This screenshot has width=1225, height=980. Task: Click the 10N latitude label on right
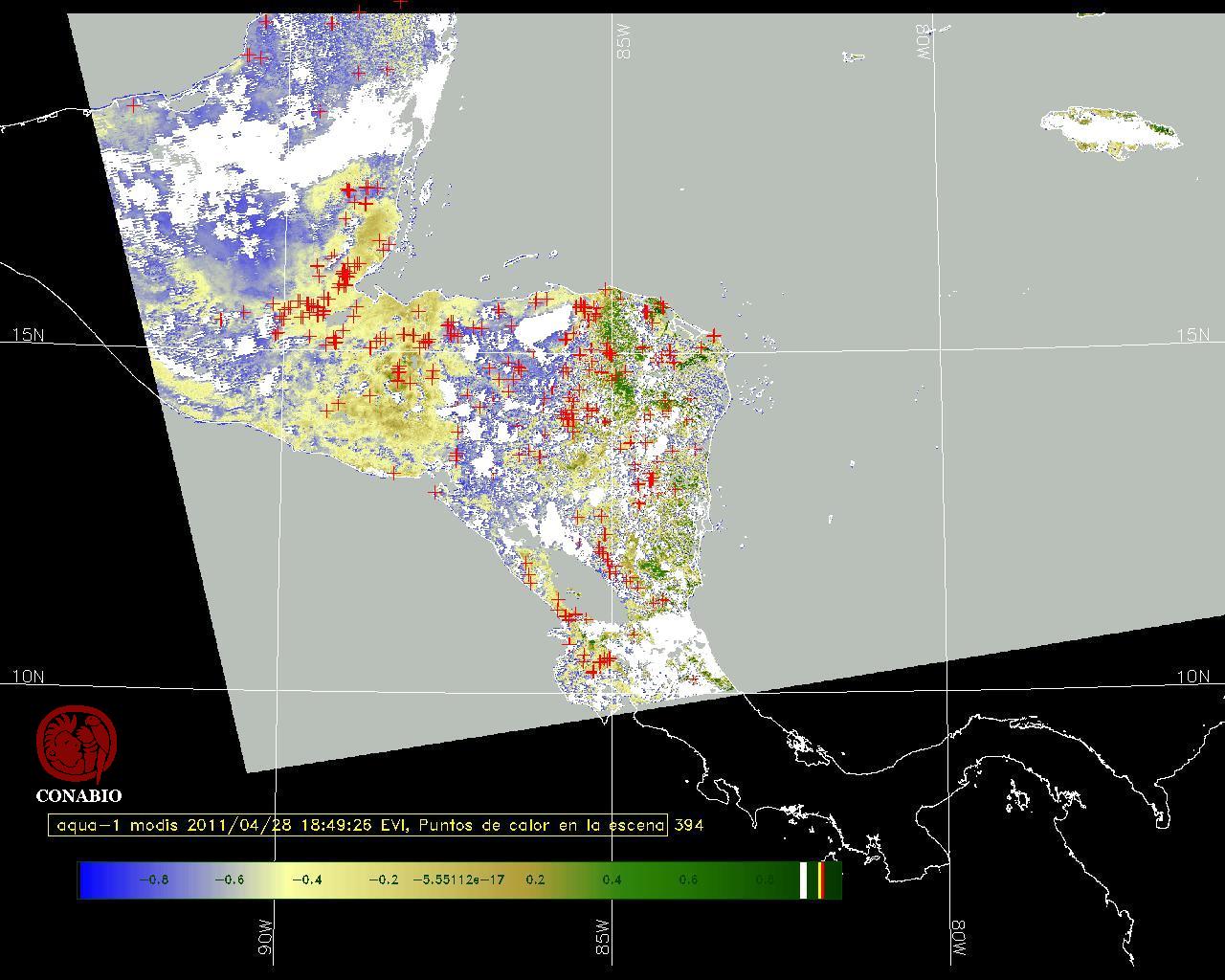coord(1192,677)
